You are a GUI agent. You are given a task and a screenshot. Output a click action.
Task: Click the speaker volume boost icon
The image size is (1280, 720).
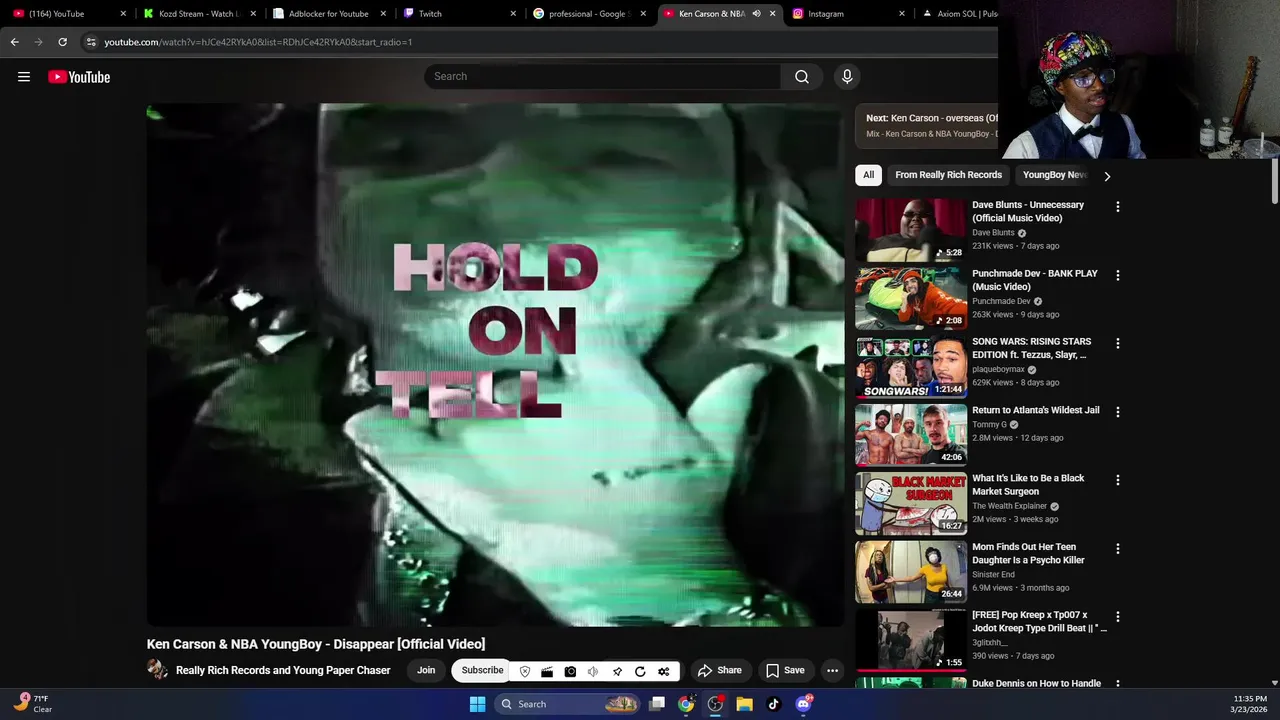point(593,671)
